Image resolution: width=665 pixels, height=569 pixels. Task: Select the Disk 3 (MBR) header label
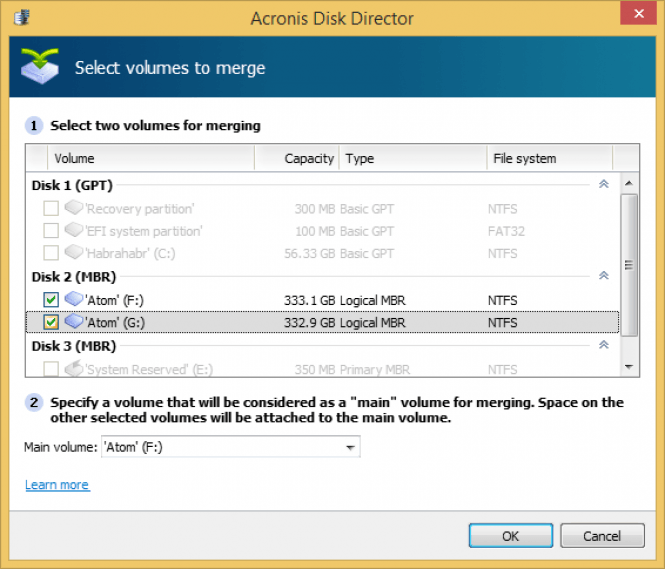click(x=74, y=346)
